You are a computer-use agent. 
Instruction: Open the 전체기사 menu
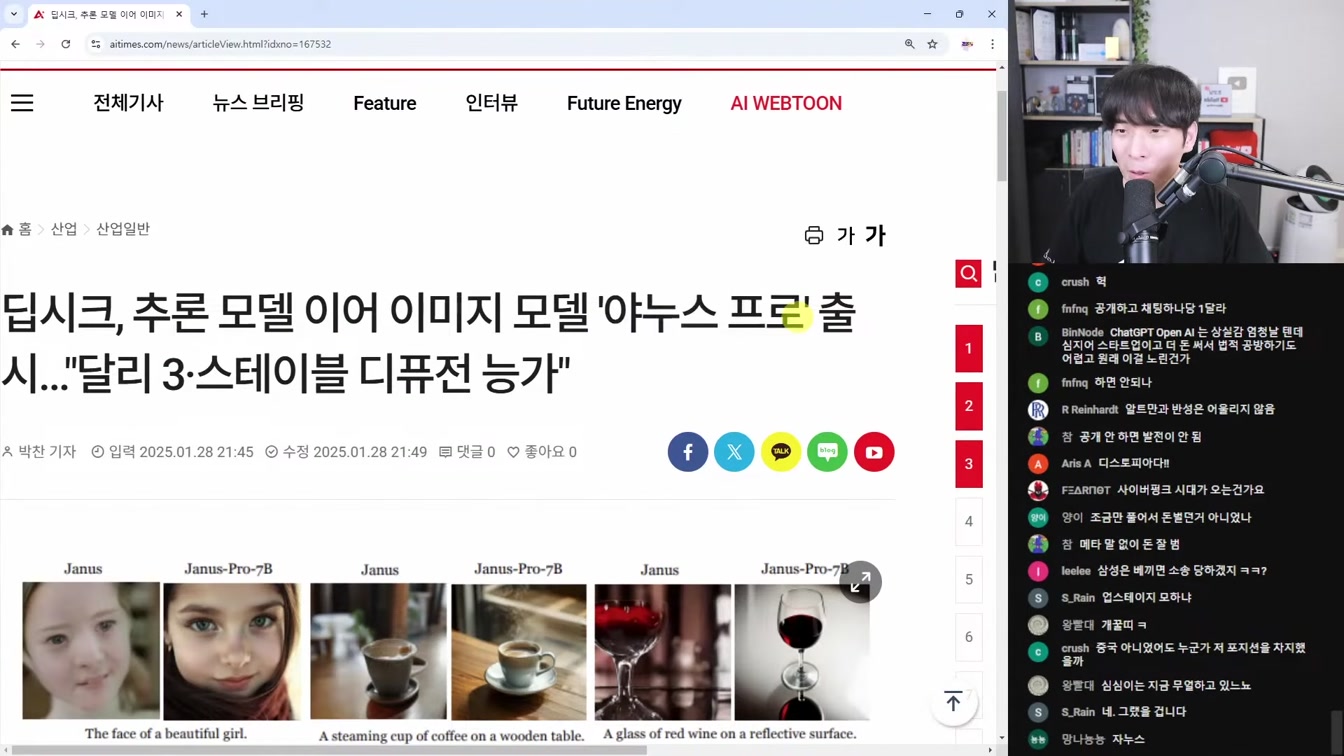pos(128,103)
